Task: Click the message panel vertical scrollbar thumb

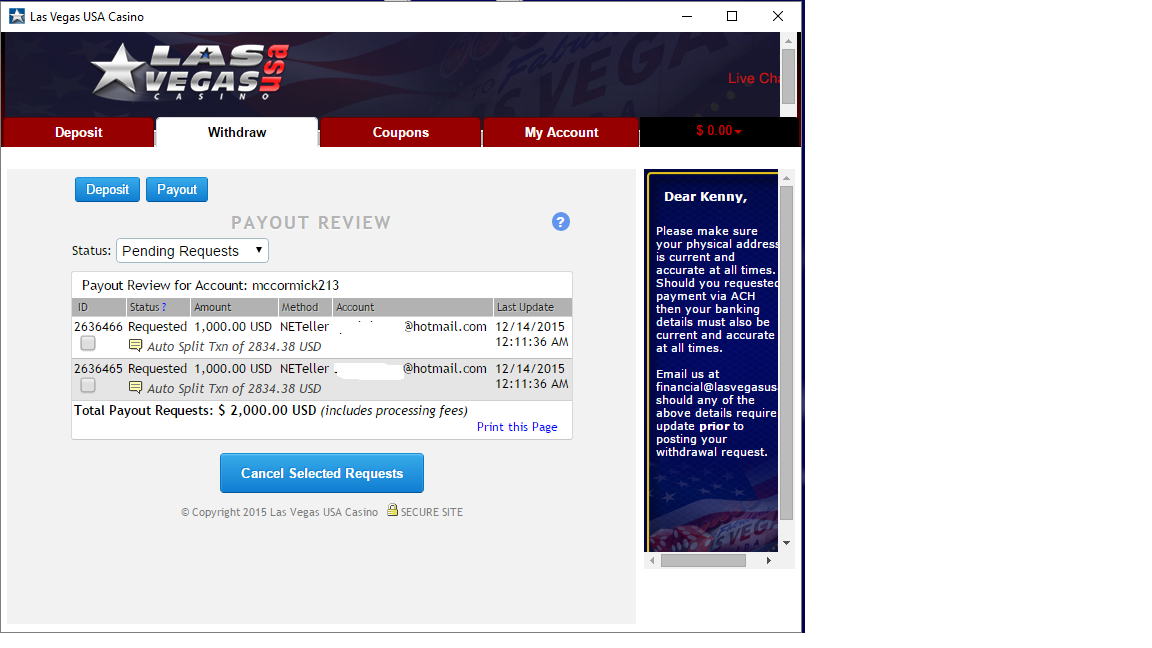Action: [x=786, y=353]
